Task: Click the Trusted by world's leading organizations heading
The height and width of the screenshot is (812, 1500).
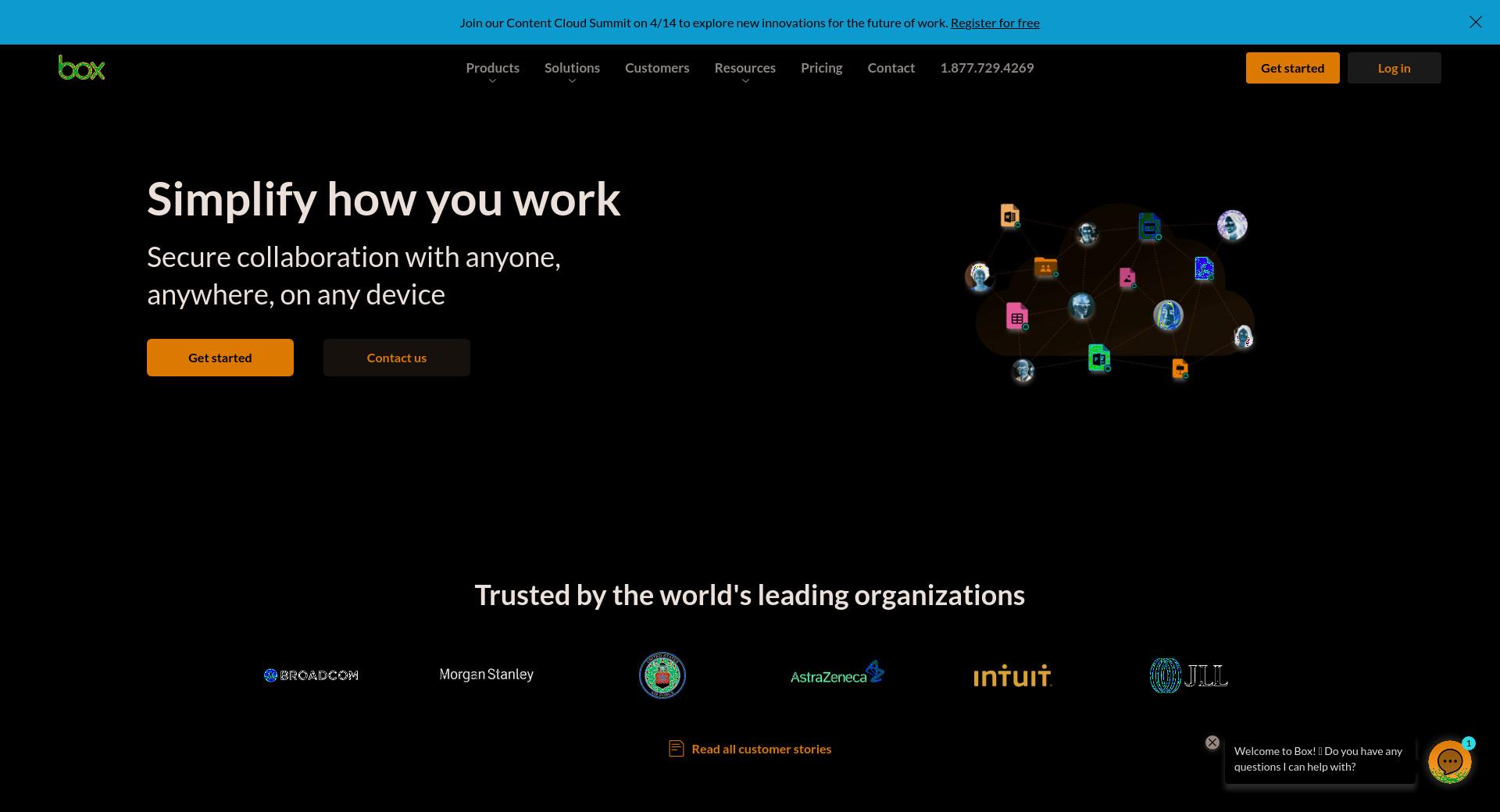Action: point(749,595)
